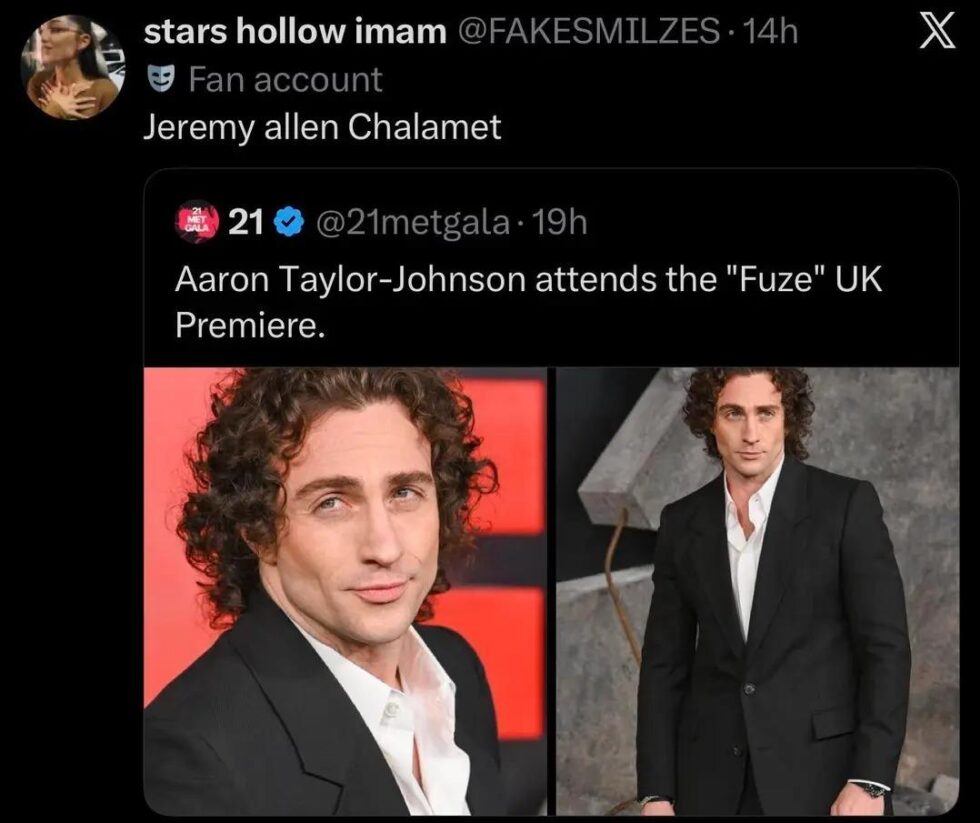Select the "Jeremy allen Chalamet" tweet text
The width and height of the screenshot is (980, 823).
pyautogui.click(x=321, y=128)
